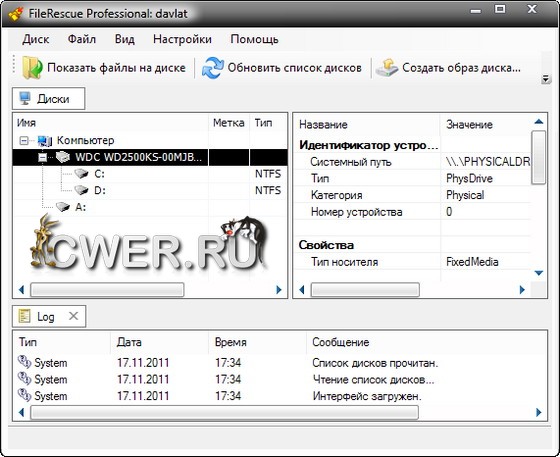Select the A: drive
Image resolution: width=560 pixels, height=457 pixels.
point(80,207)
